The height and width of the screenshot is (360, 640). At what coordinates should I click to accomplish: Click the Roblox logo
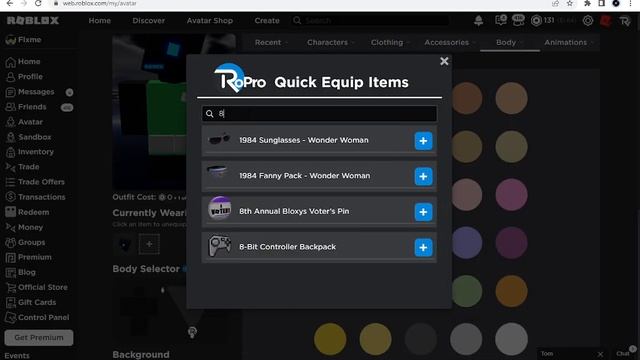33,20
